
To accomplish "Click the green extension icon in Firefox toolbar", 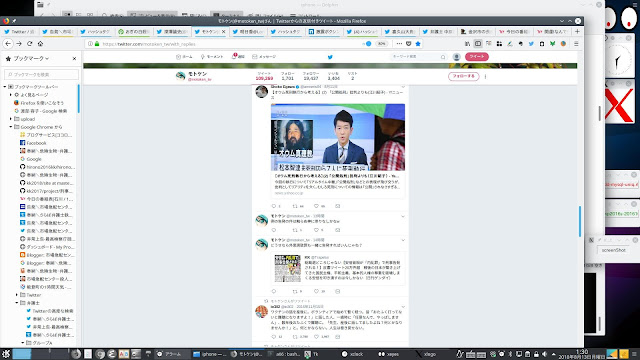I will click(552, 44).
